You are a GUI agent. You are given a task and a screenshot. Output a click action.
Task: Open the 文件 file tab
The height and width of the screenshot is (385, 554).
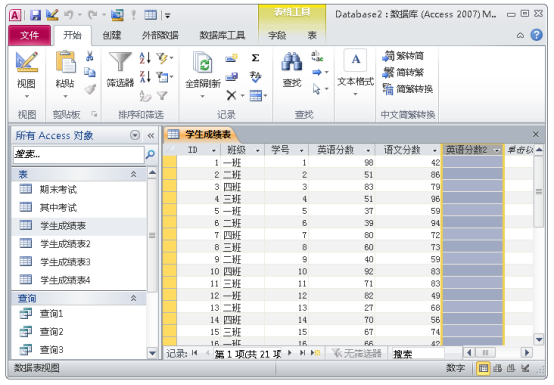click(x=30, y=35)
